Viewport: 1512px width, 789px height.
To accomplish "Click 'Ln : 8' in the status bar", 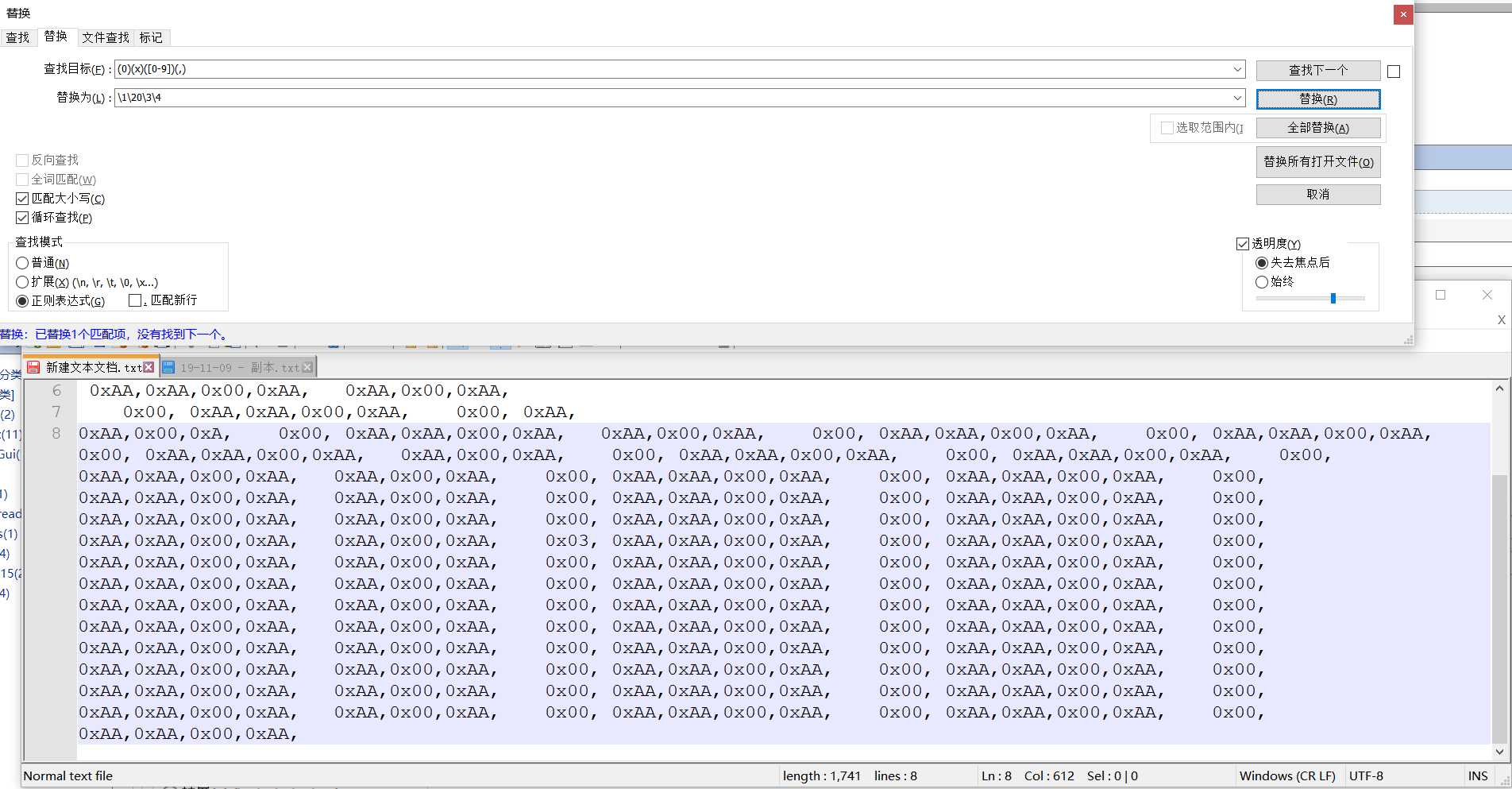I will pyautogui.click(x=997, y=776).
